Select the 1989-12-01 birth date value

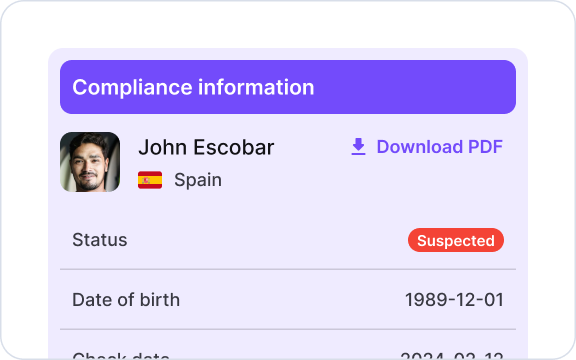click(454, 300)
